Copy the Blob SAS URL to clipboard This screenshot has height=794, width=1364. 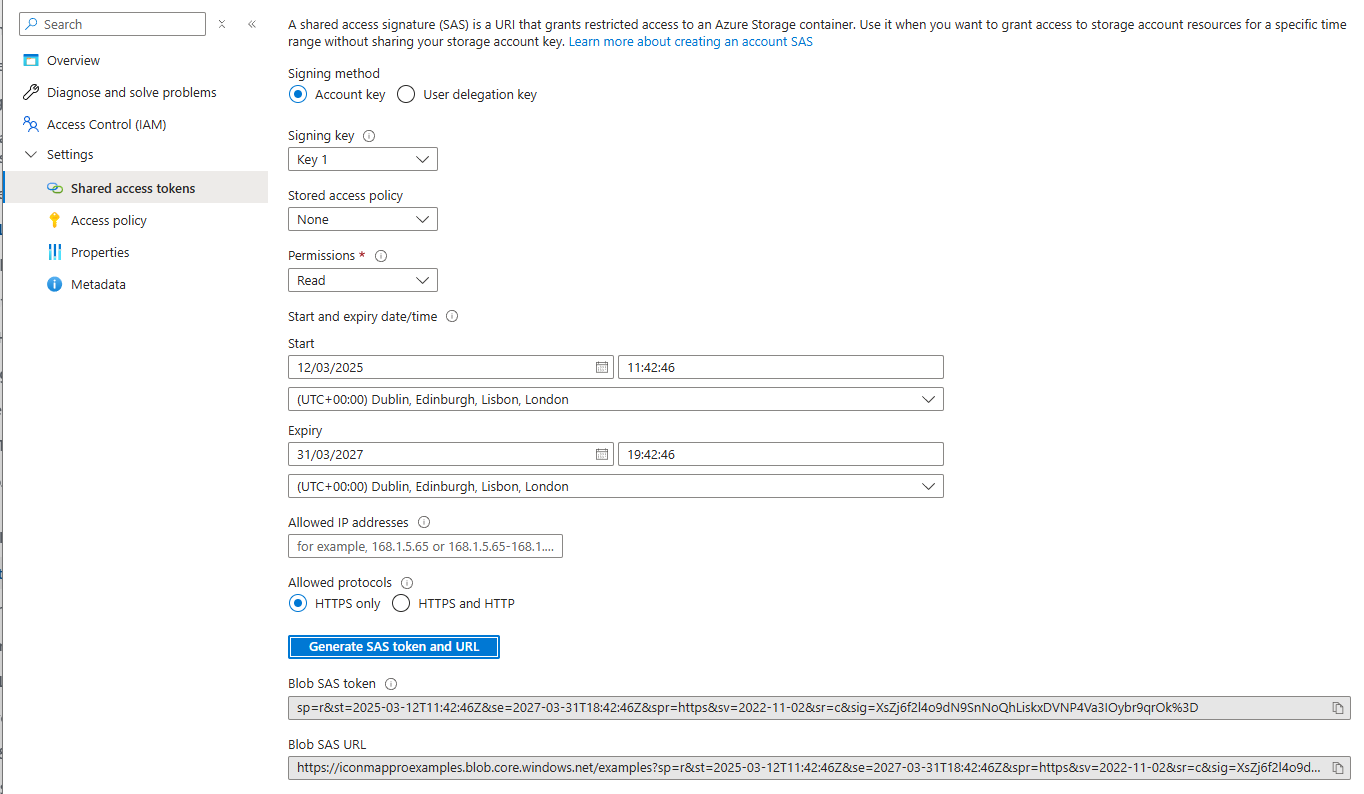coord(1337,768)
